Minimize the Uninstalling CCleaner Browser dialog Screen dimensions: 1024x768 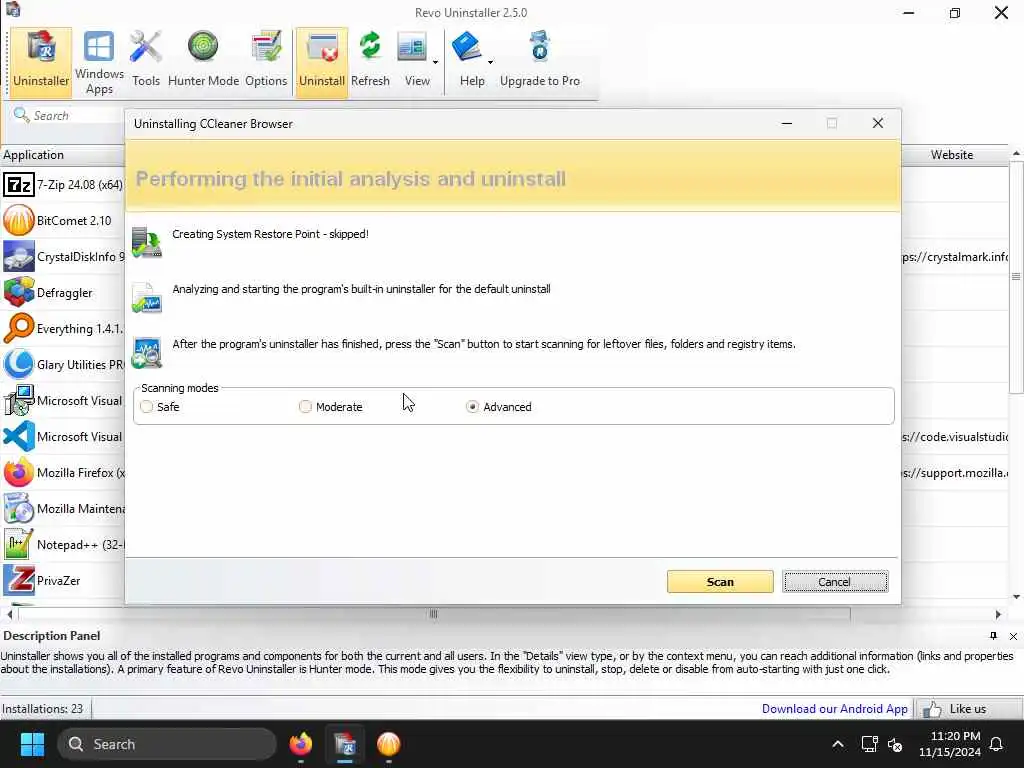(787, 123)
